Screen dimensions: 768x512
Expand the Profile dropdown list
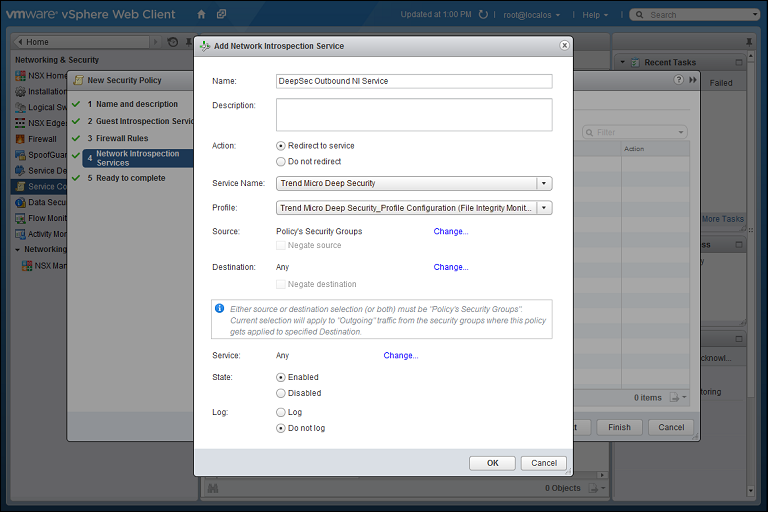544,208
